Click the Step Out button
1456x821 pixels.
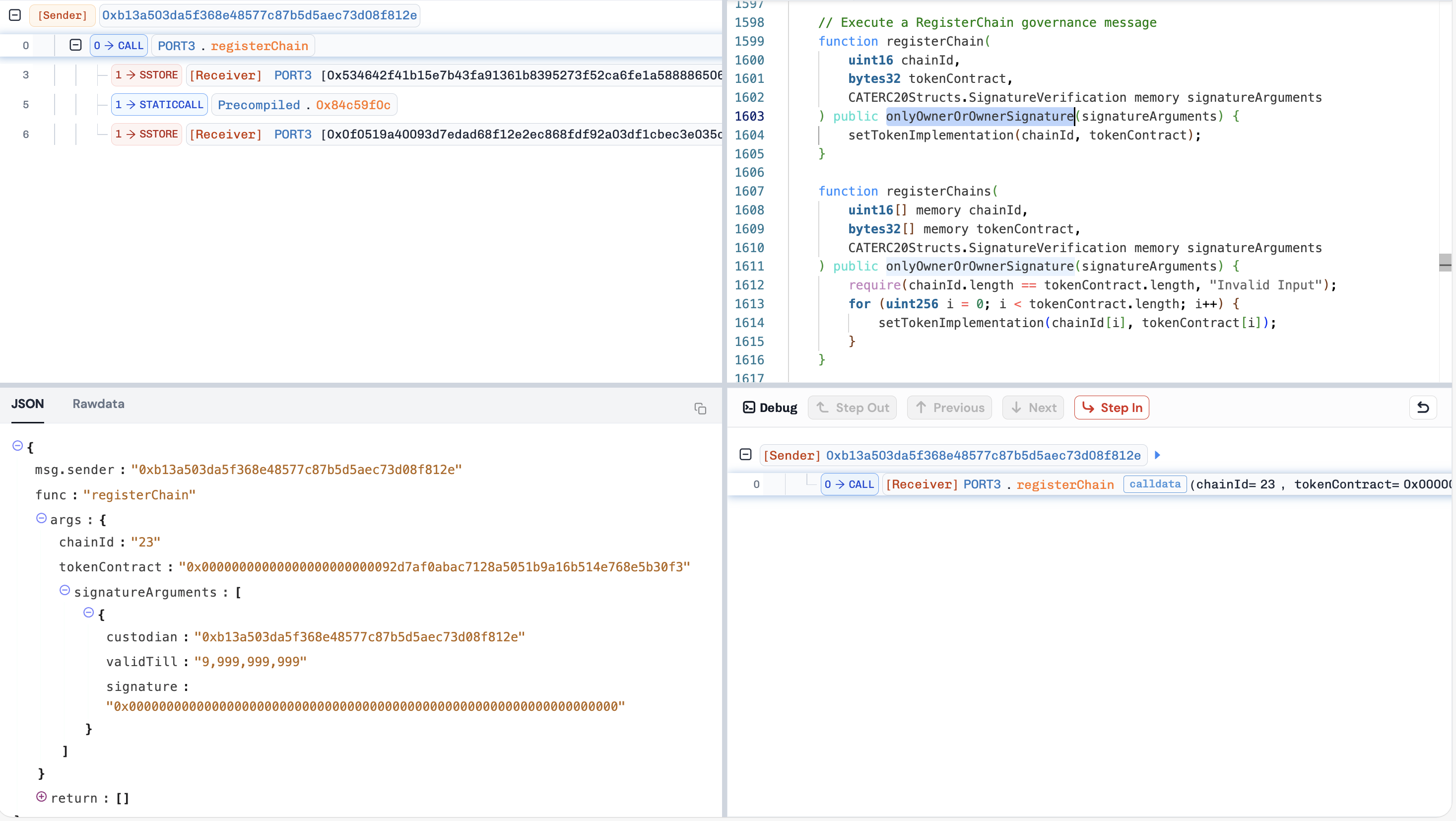click(x=852, y=408)
